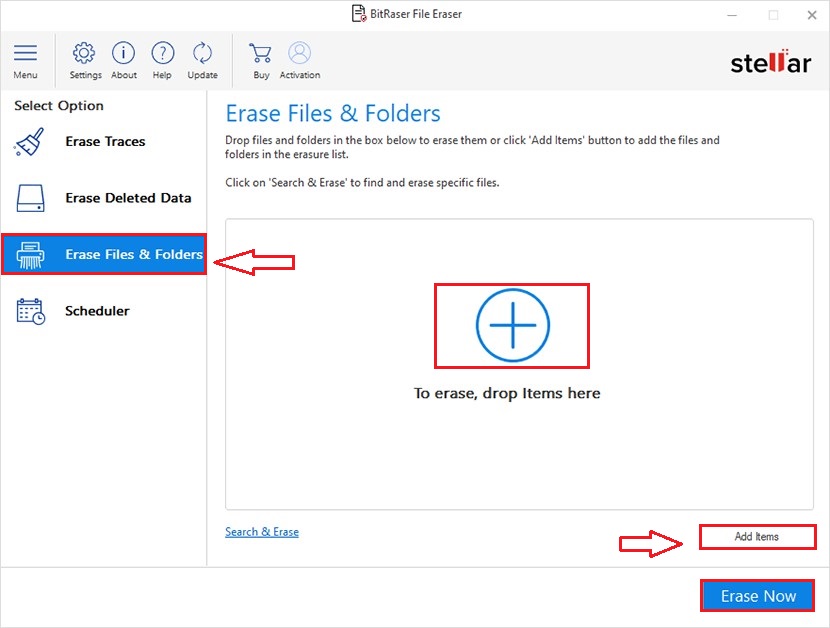Click the About info icon
The image size is (830, 628).
[124, 53]
